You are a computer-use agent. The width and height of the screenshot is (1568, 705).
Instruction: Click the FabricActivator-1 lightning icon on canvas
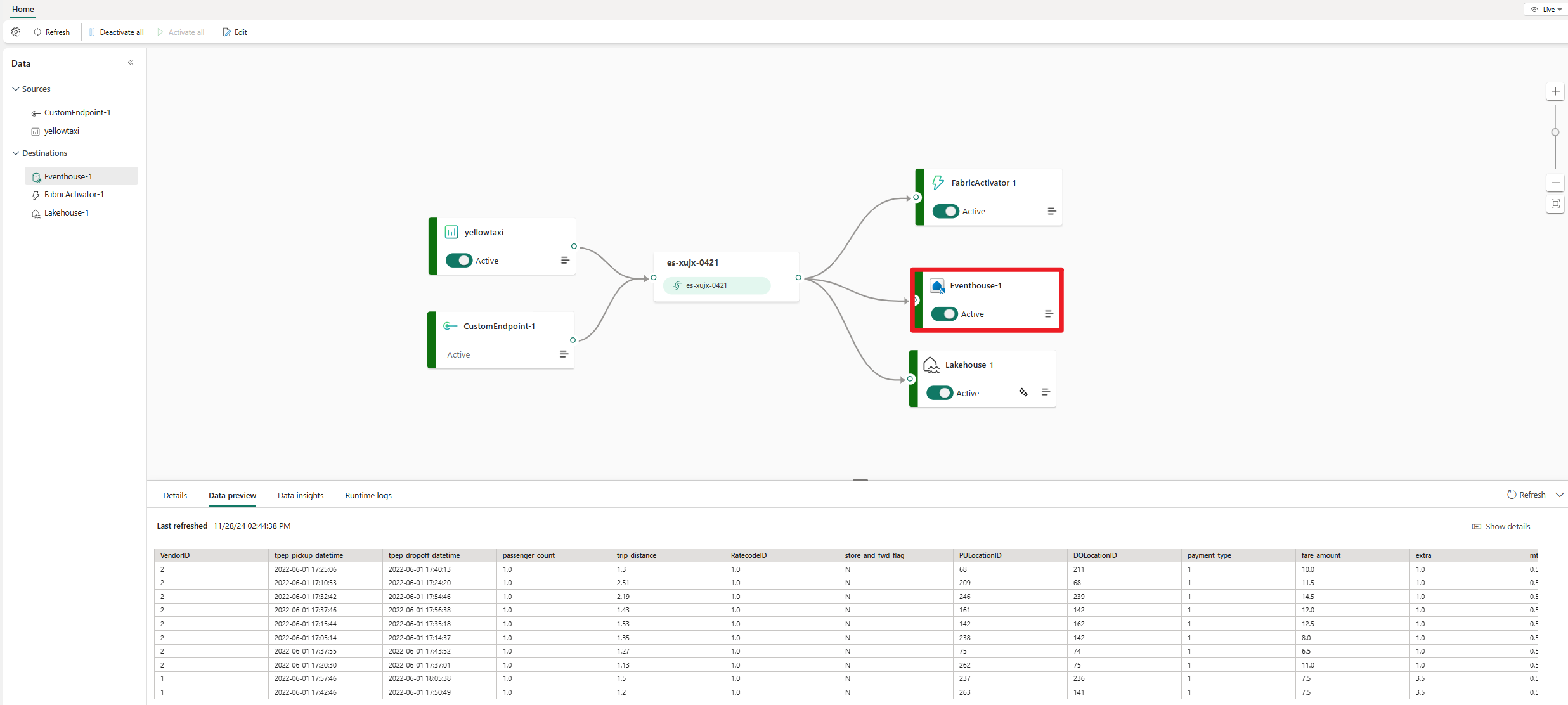click(x=938, y=183)
